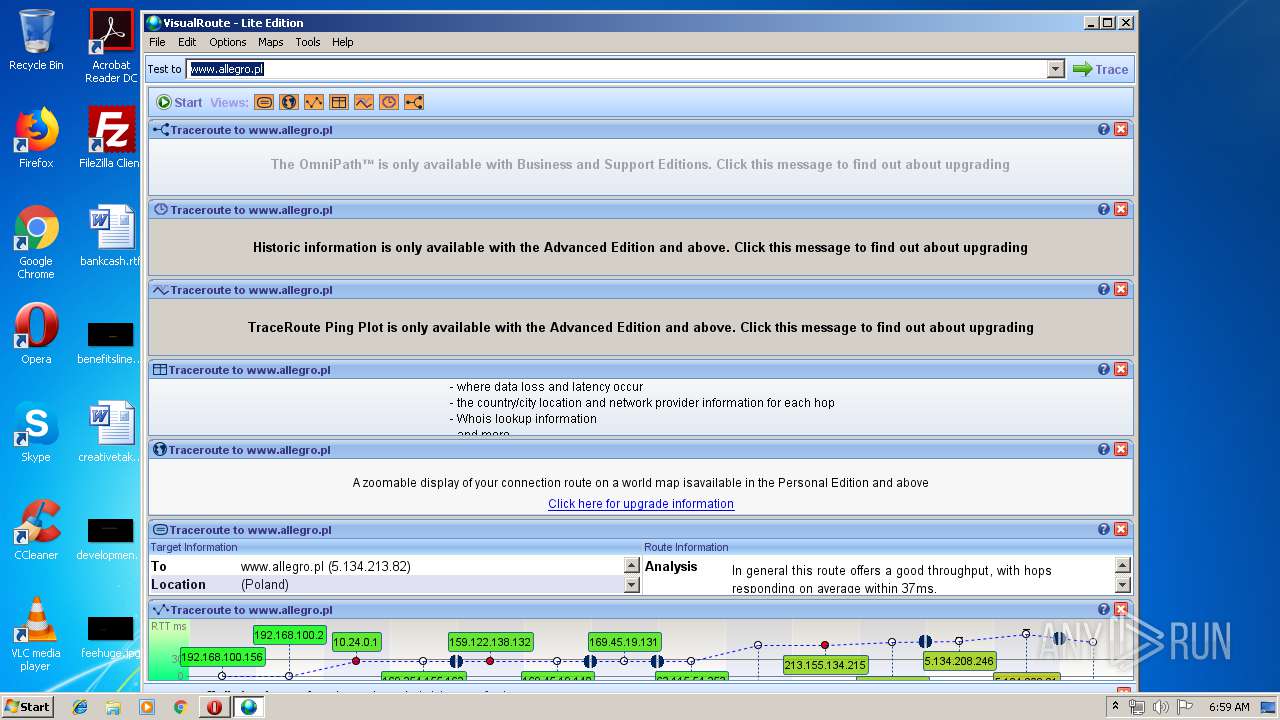The width and height of the screenshot is (1280, 720).
Task: Open the Maps menu
Action: pyautogui.click(x=271, y=42)
